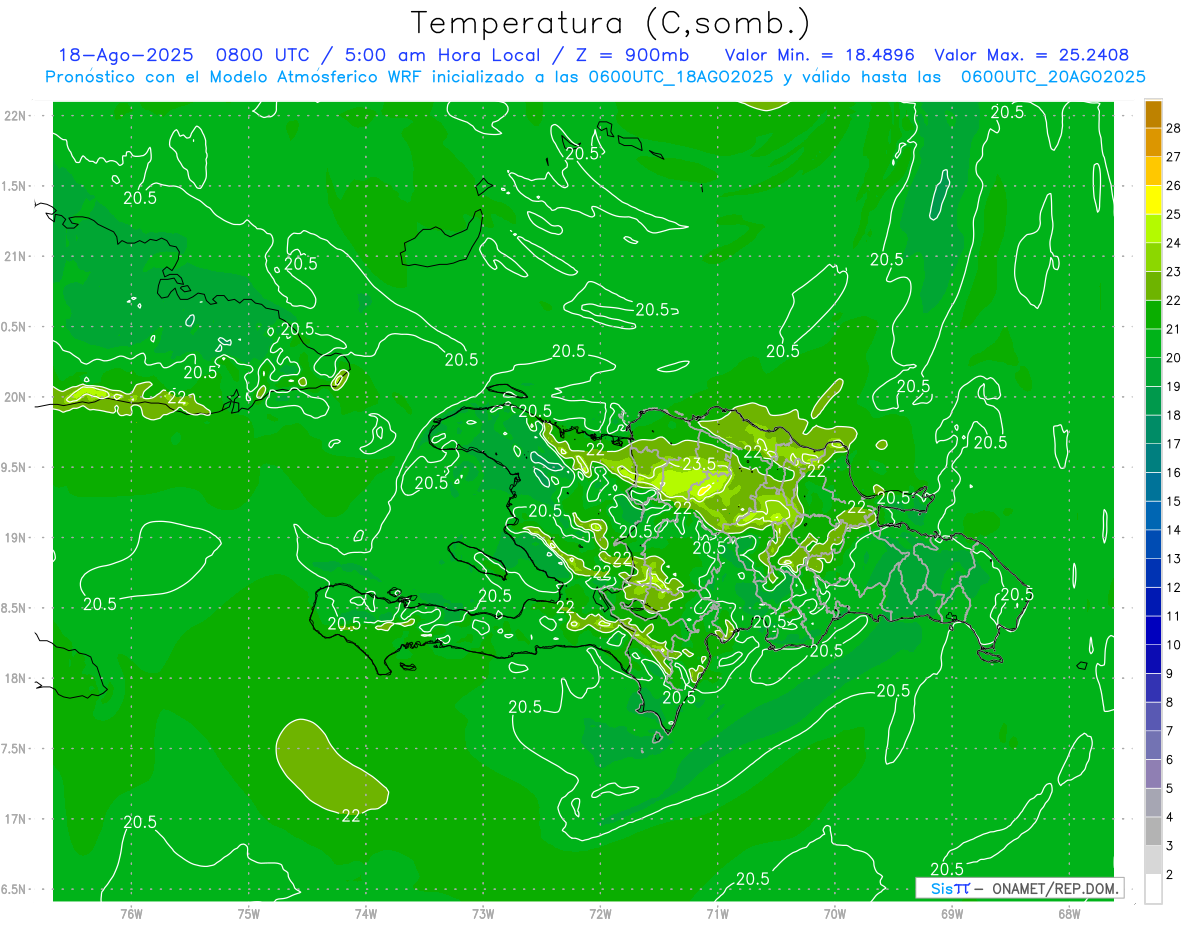Image resolution: width=1200 pixels, height=927 pixels.
Task: Click the legend swatch between 22 and 23
Action: 1153,286
